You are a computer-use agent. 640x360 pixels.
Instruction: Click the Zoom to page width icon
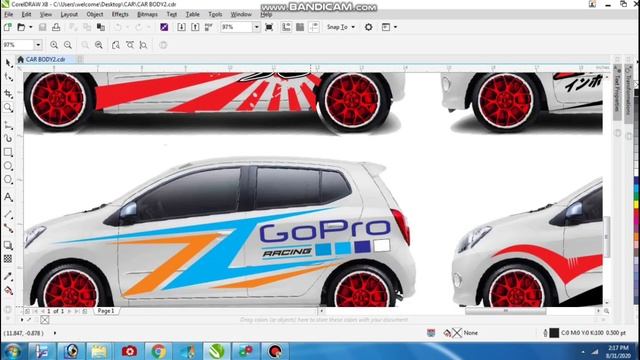pos(130,45)
